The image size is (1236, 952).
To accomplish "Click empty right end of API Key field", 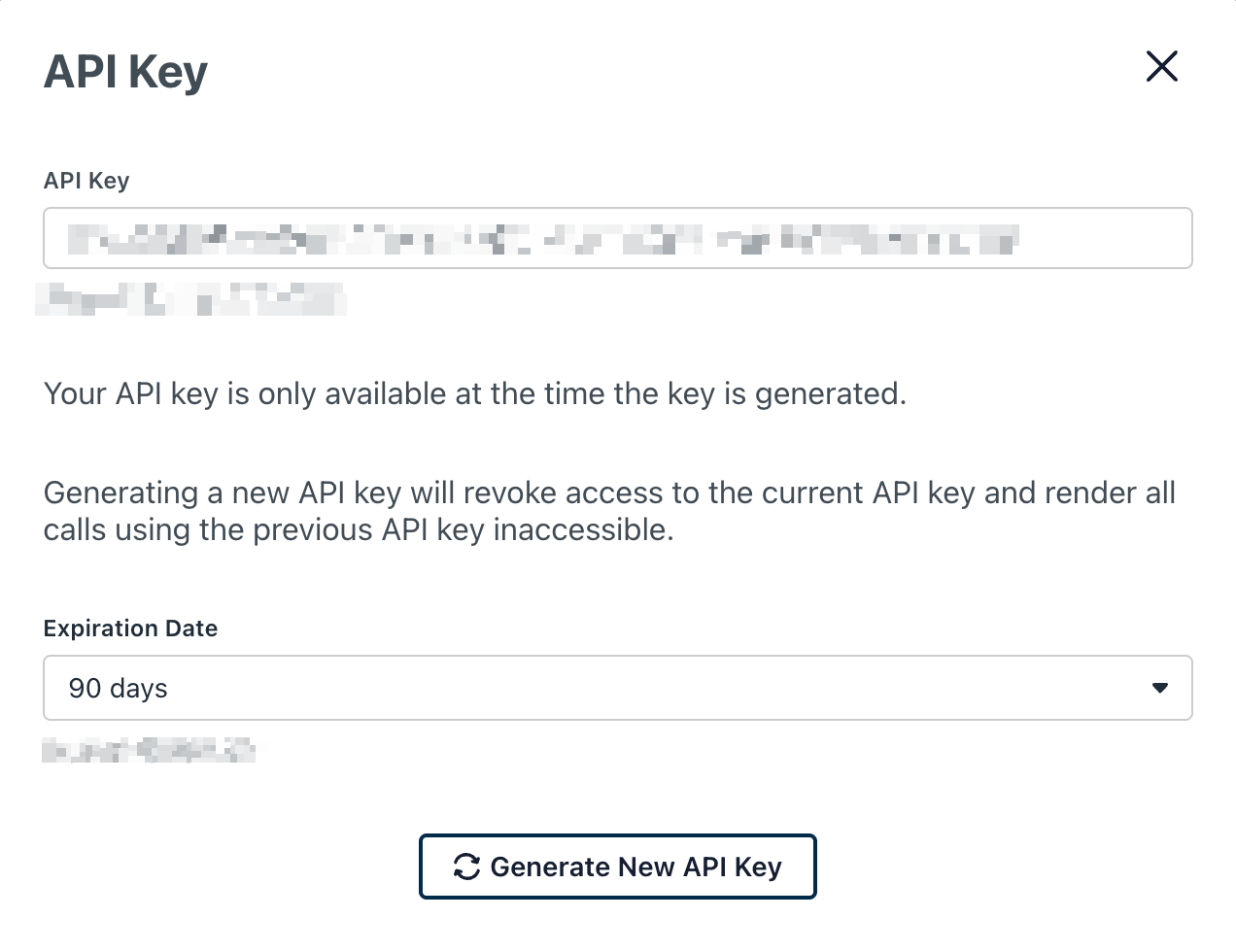I will (1106, 238).
